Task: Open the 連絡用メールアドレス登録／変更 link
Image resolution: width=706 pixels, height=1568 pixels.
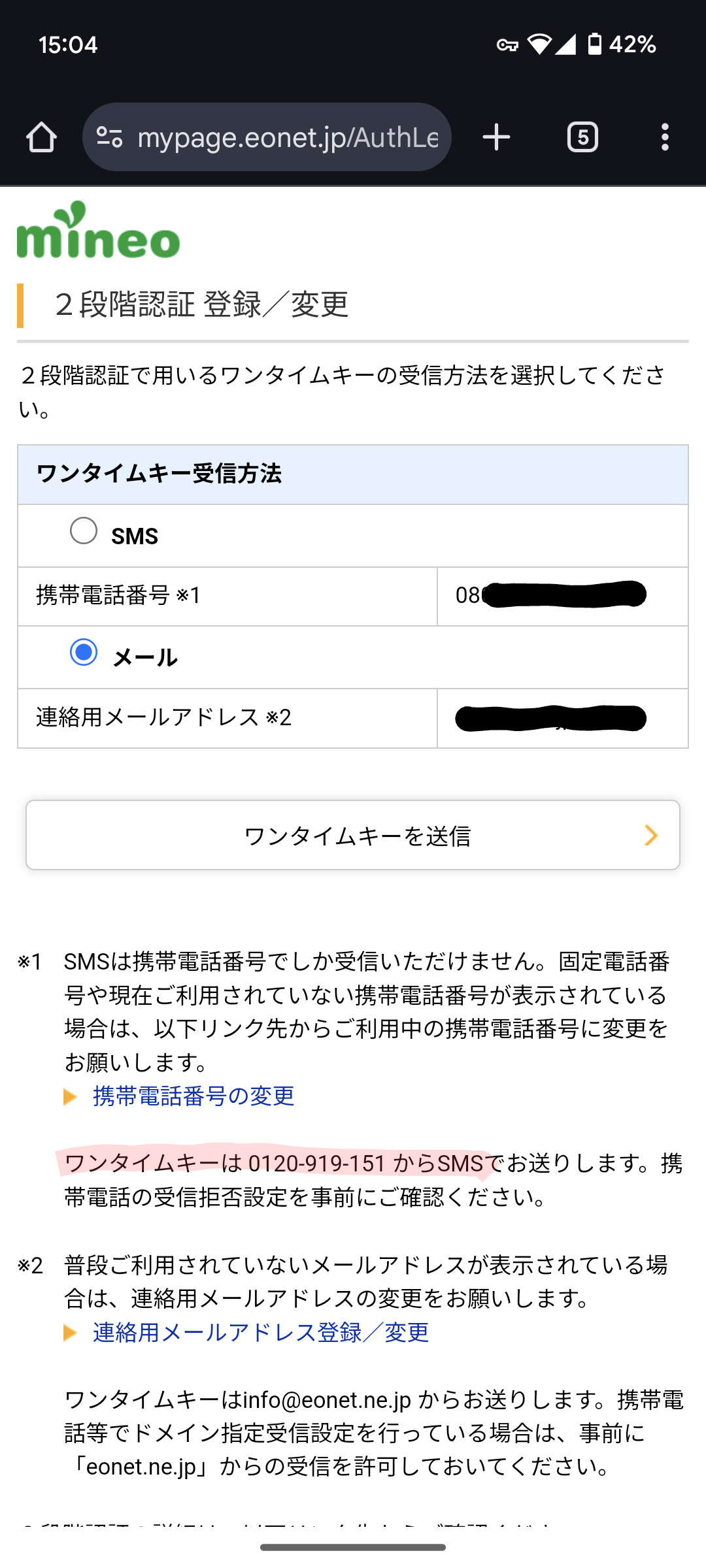Action: pos(260,1332)
